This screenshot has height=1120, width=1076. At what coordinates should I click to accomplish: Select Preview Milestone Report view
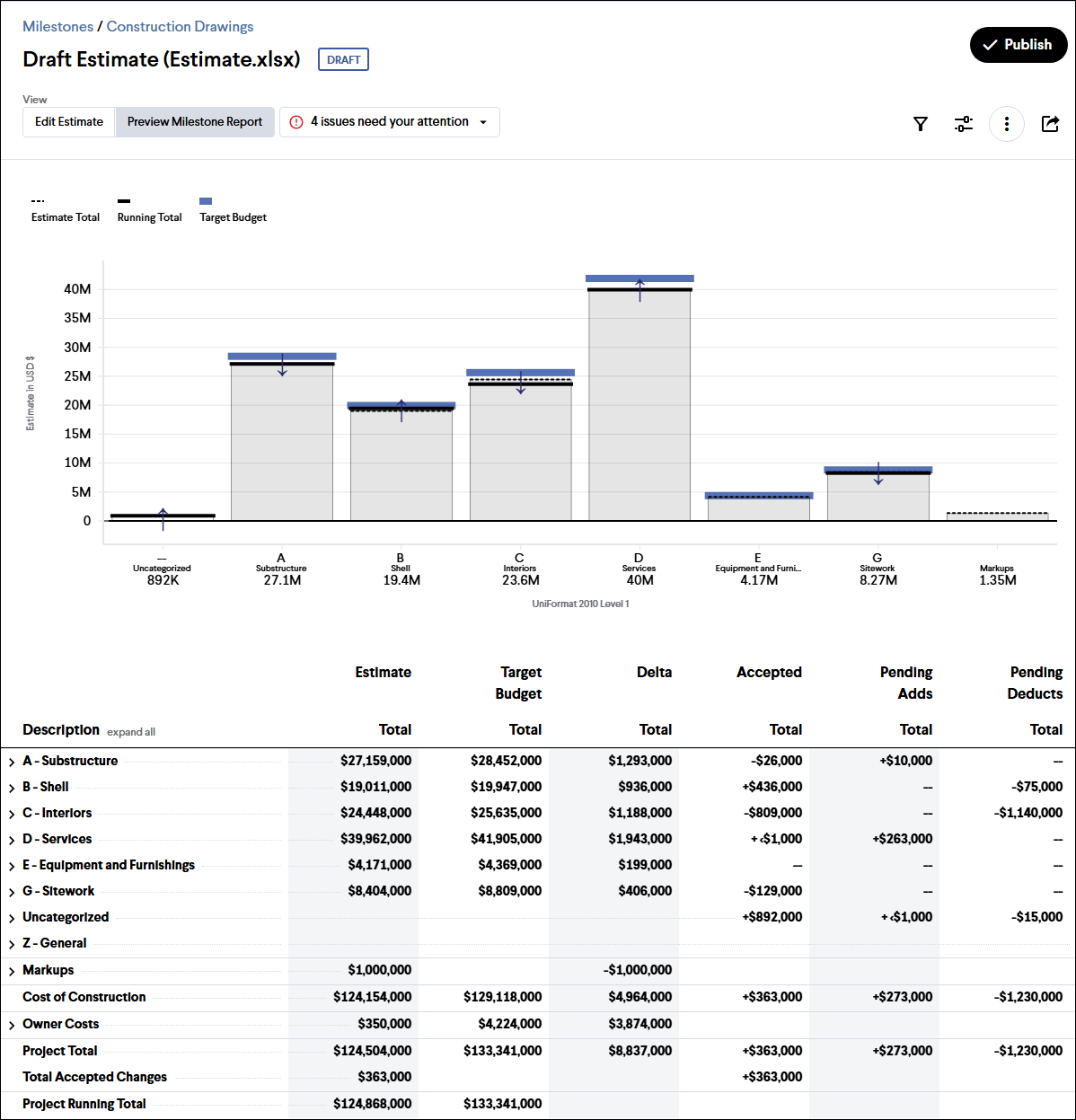point(195,122)
